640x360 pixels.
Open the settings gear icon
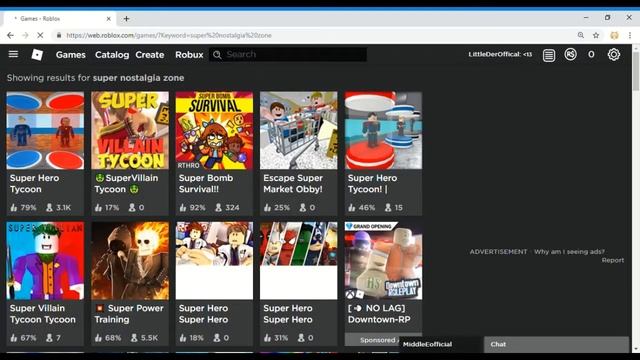[x=613, y=54]
